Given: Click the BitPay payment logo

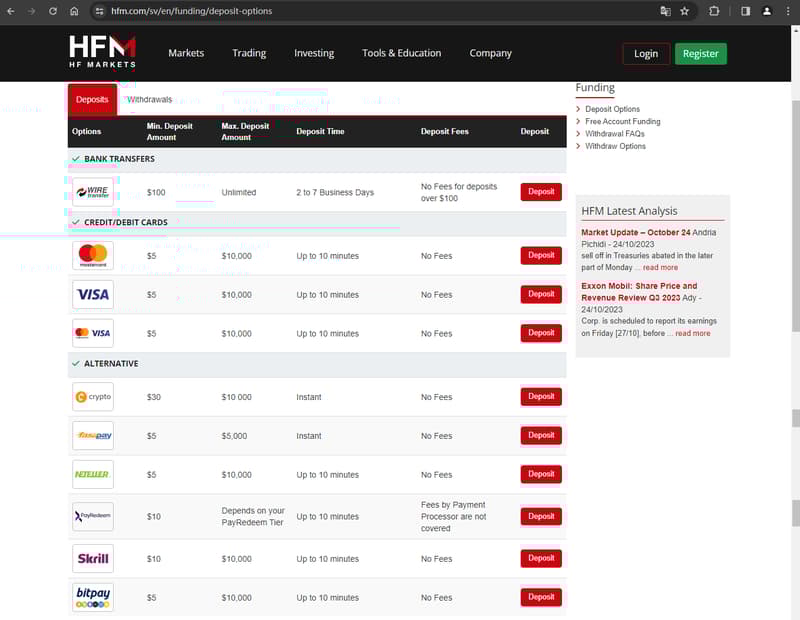Looking at the screenshot, I should (93, 598).
